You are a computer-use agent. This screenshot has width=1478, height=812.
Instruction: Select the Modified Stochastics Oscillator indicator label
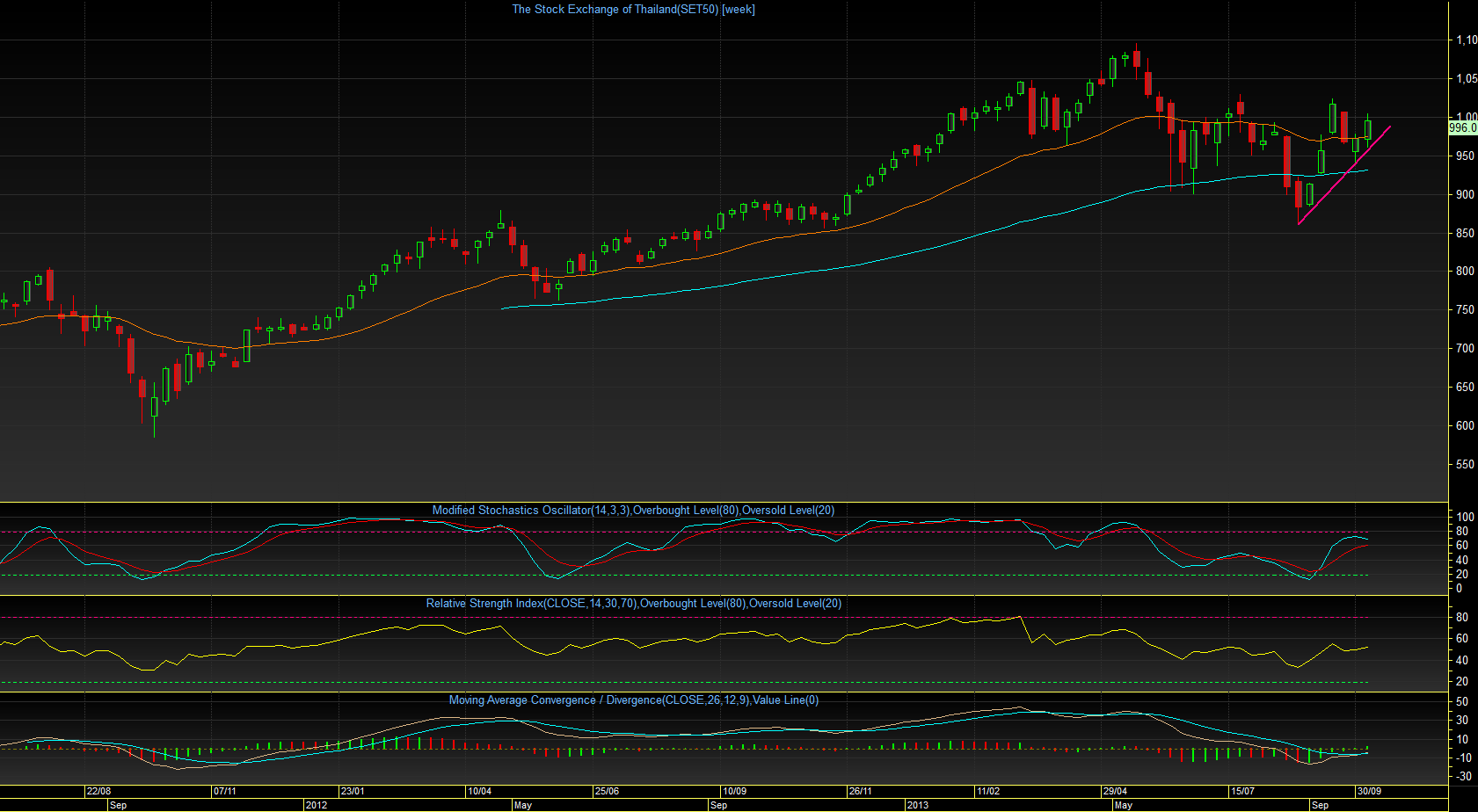click(x=633, y=511)
